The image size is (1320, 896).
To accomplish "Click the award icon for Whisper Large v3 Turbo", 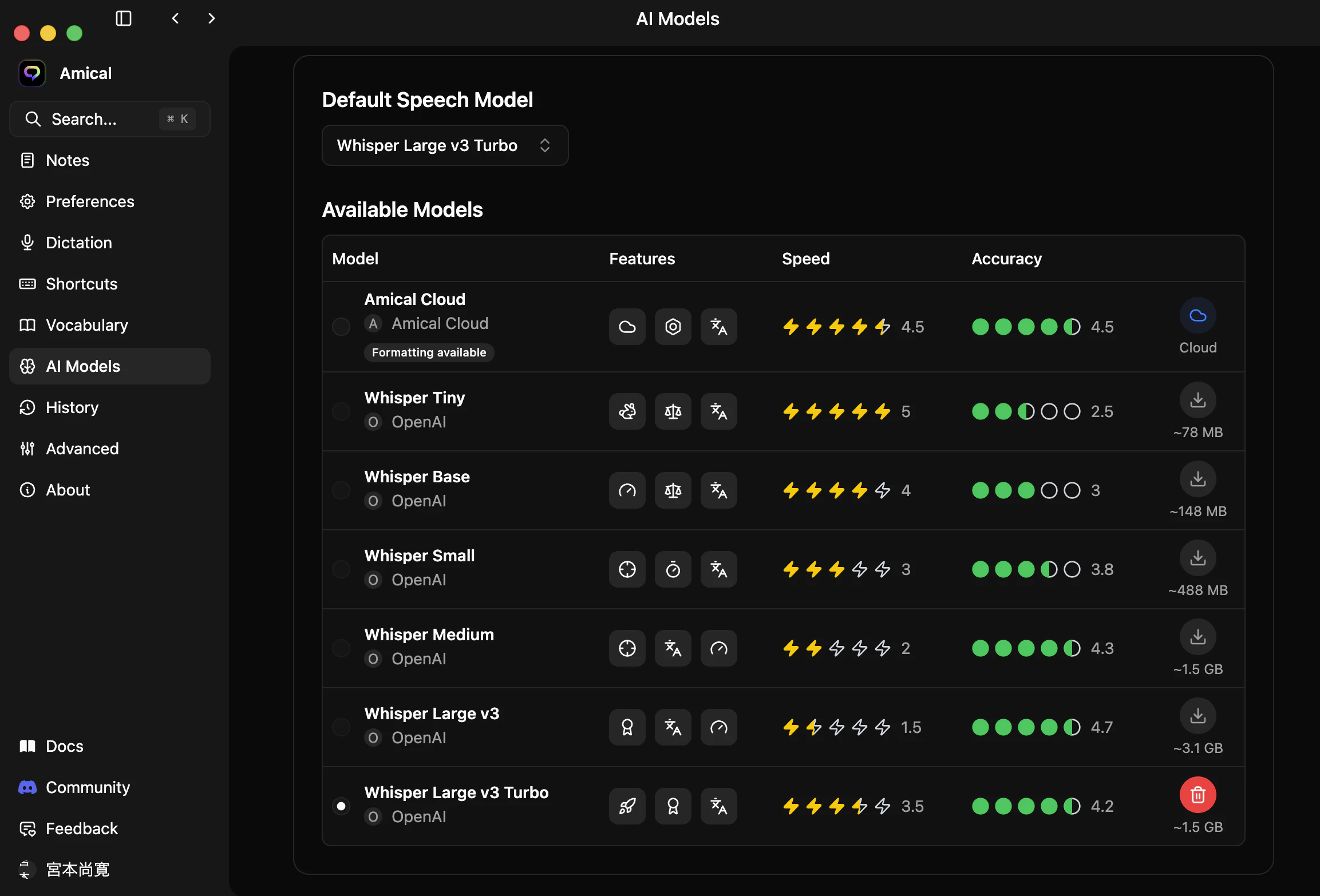I will point(673,806).
